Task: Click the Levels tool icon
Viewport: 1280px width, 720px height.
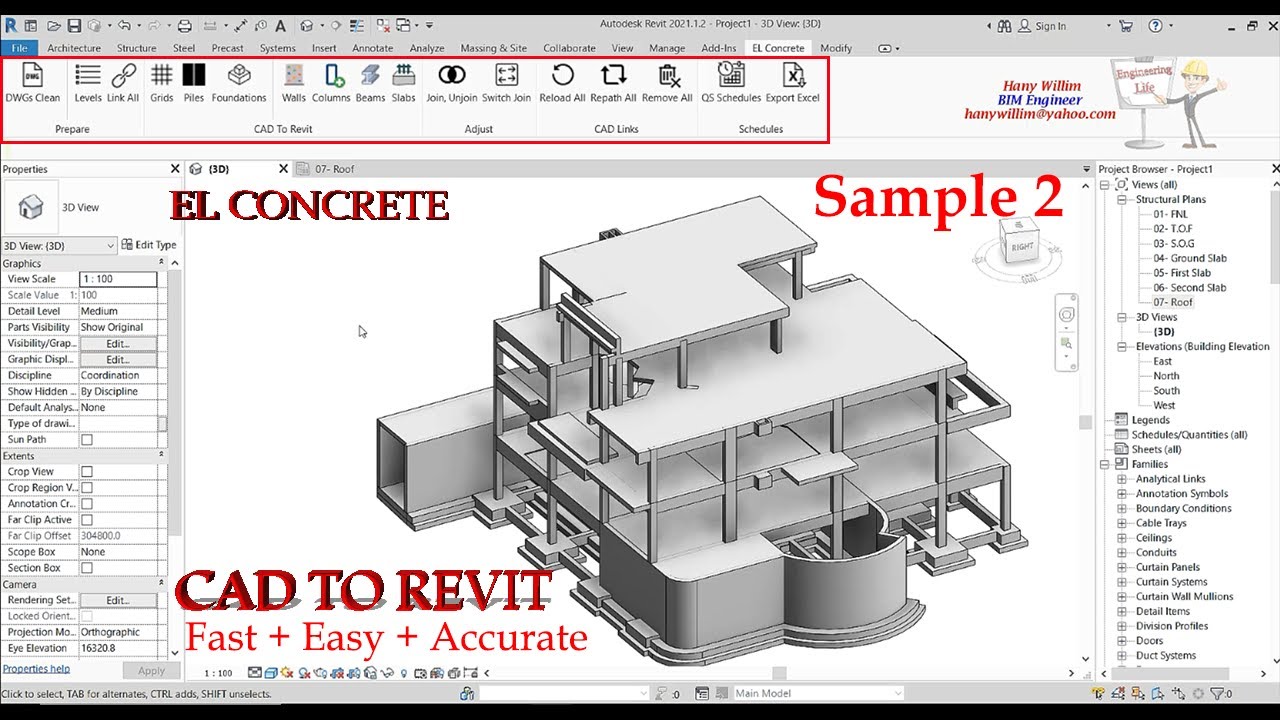Action: (x=88, y=75)
